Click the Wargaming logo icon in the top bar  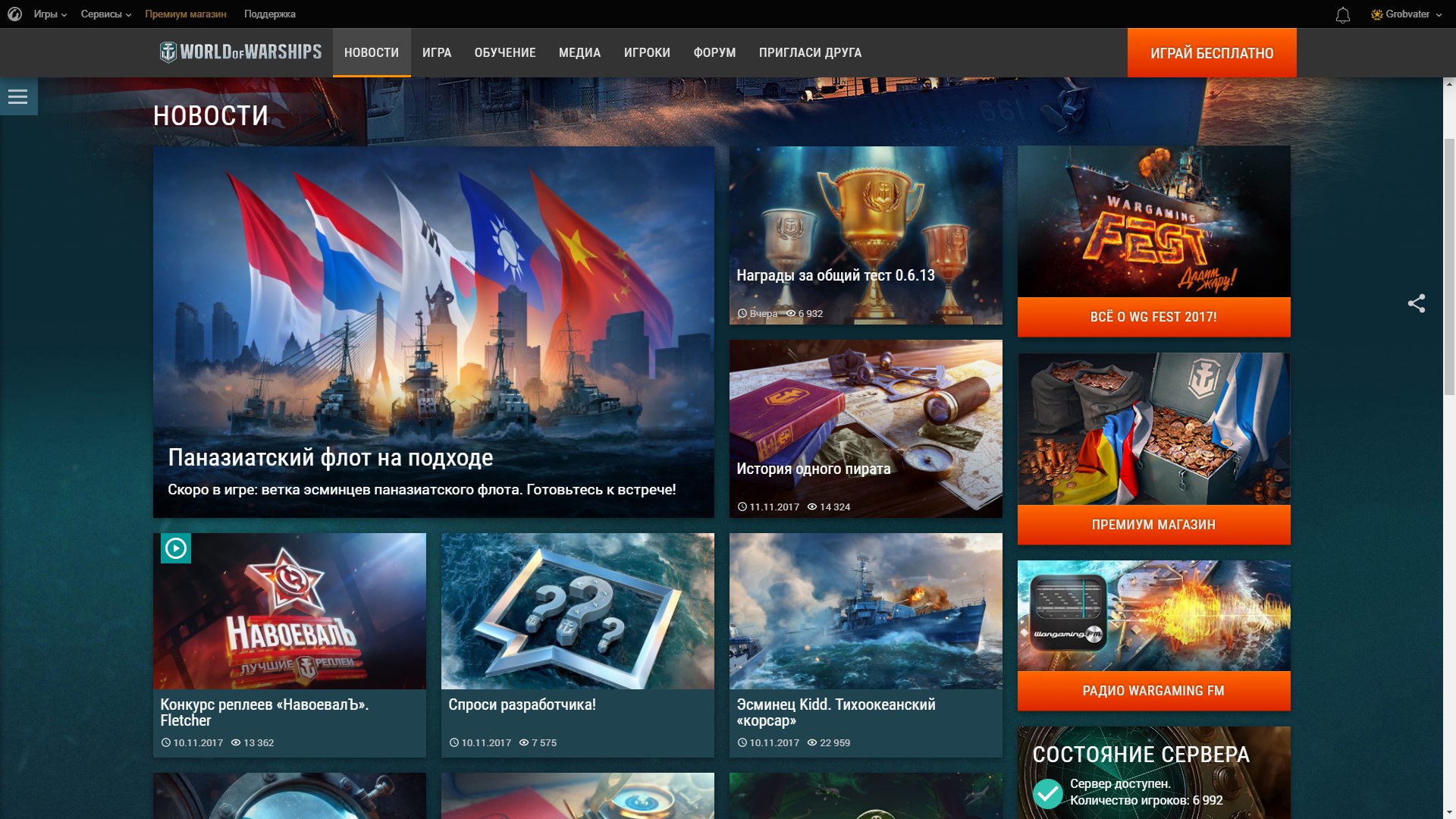[14, 14]
